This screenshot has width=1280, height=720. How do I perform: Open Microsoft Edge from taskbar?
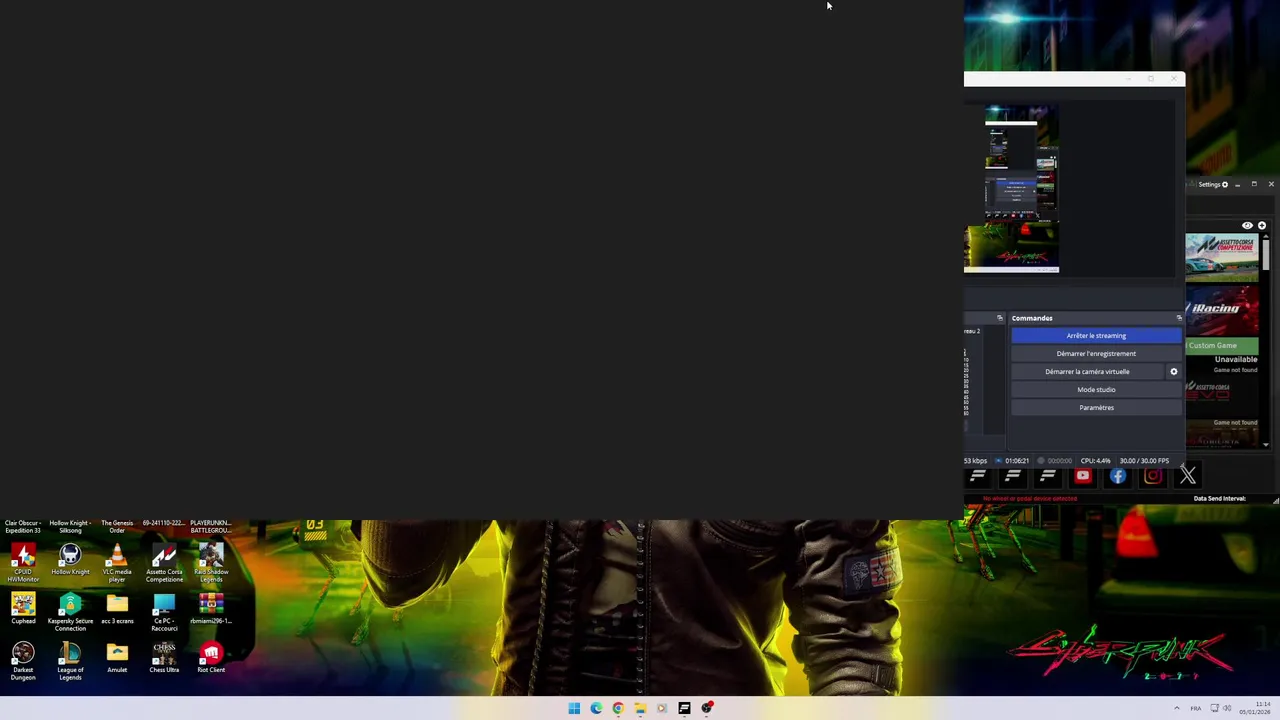click(x=596, y=708)
